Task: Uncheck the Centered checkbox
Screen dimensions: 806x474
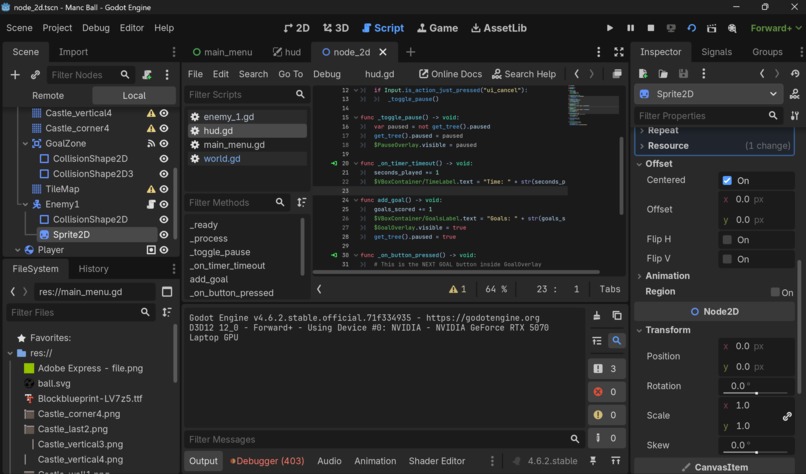Action: (727, 180)
